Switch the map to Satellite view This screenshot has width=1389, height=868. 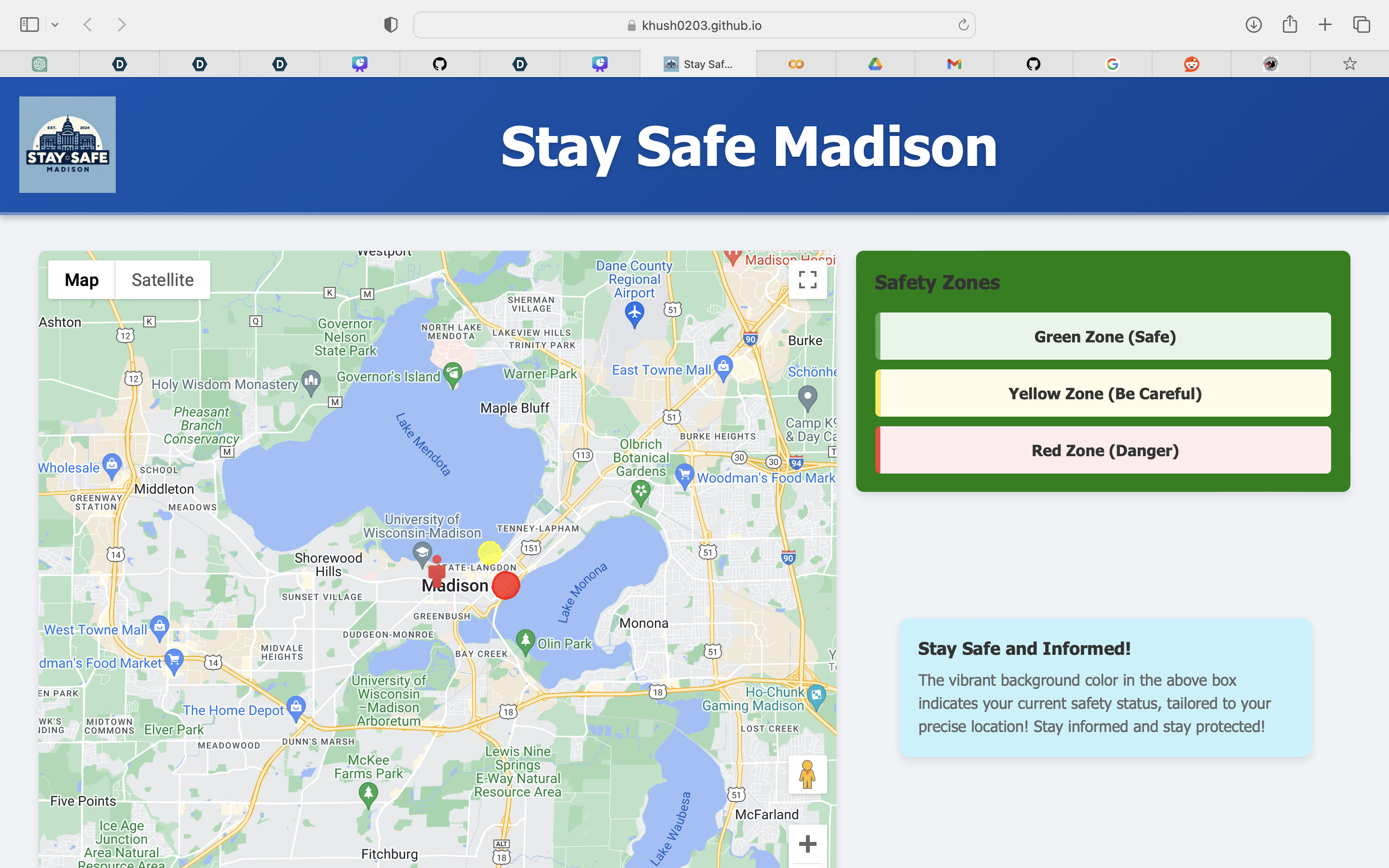(163, 280)
